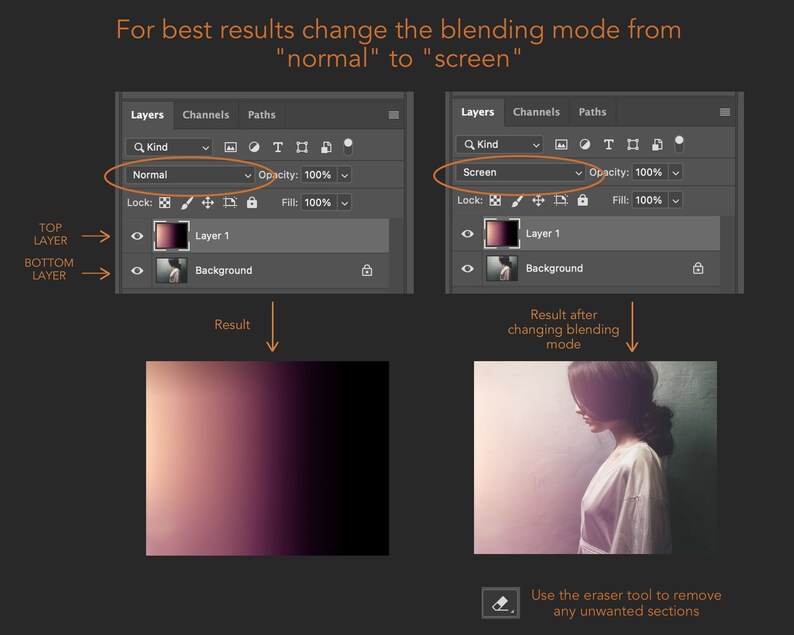This screenshot has width=794, height=635.
Task: Lock transparent pixels in left panel
Action: click(165, 203)
